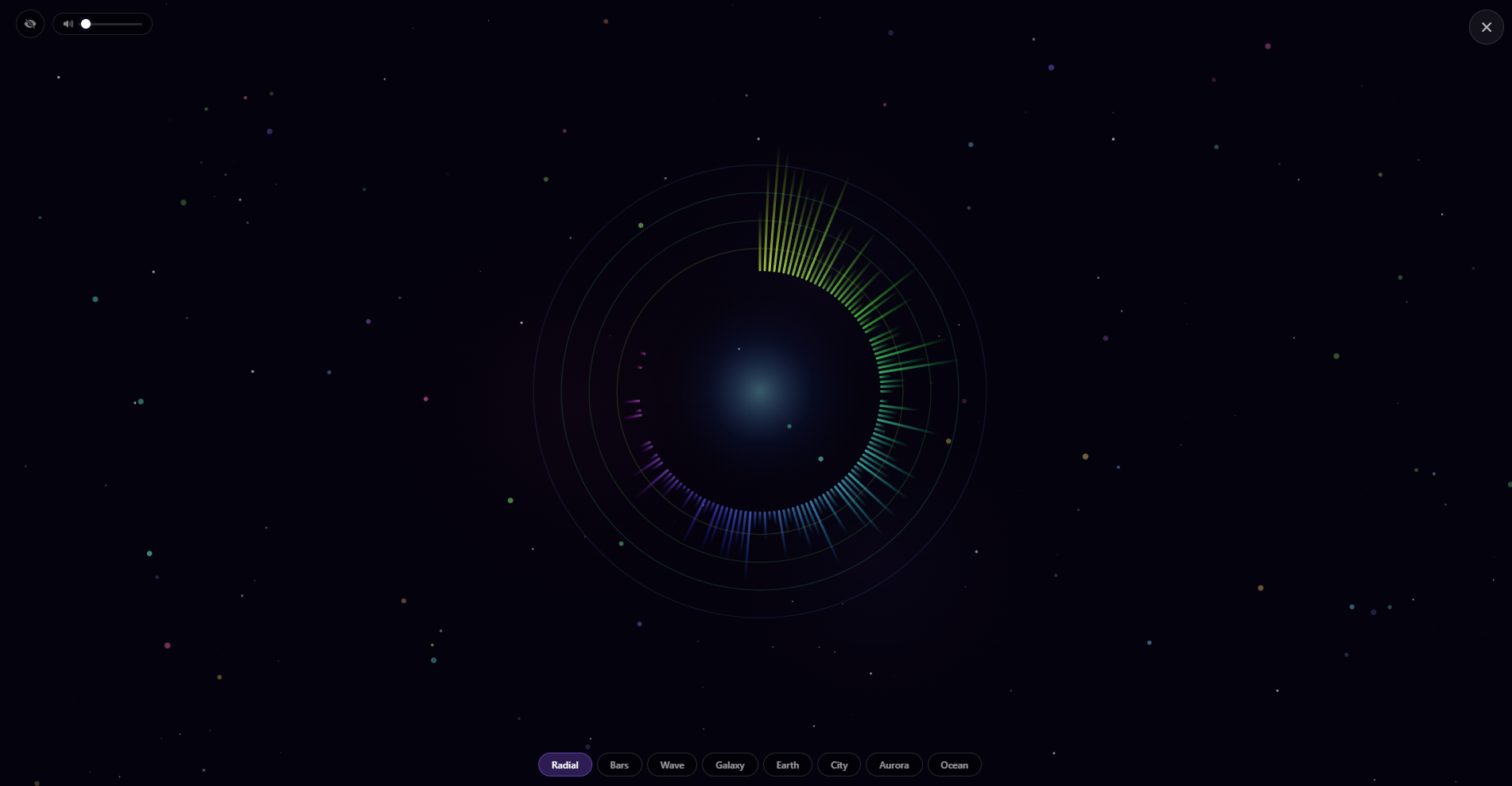
Task: Select the Ocean visualizer mode
Action: pos(954,765)
